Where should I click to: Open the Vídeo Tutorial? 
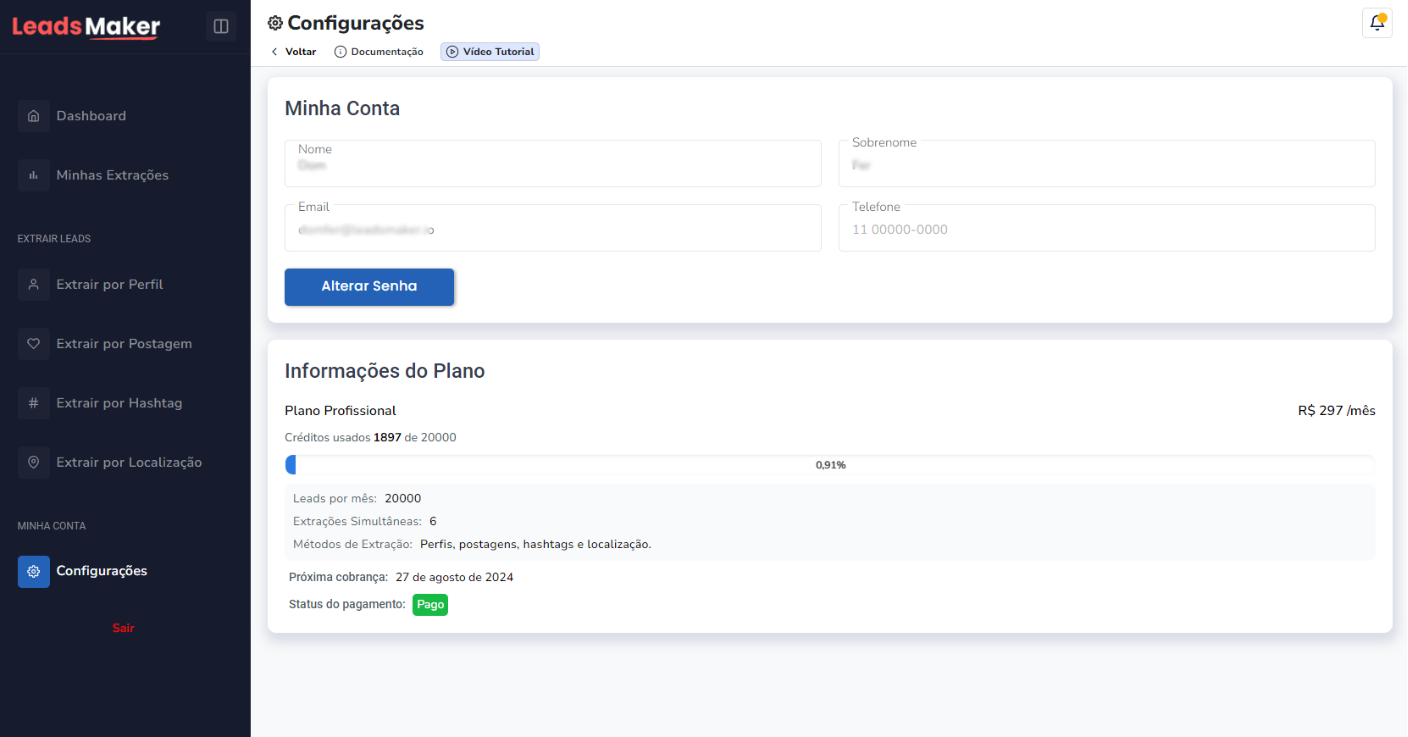click(x=489, y=50)
